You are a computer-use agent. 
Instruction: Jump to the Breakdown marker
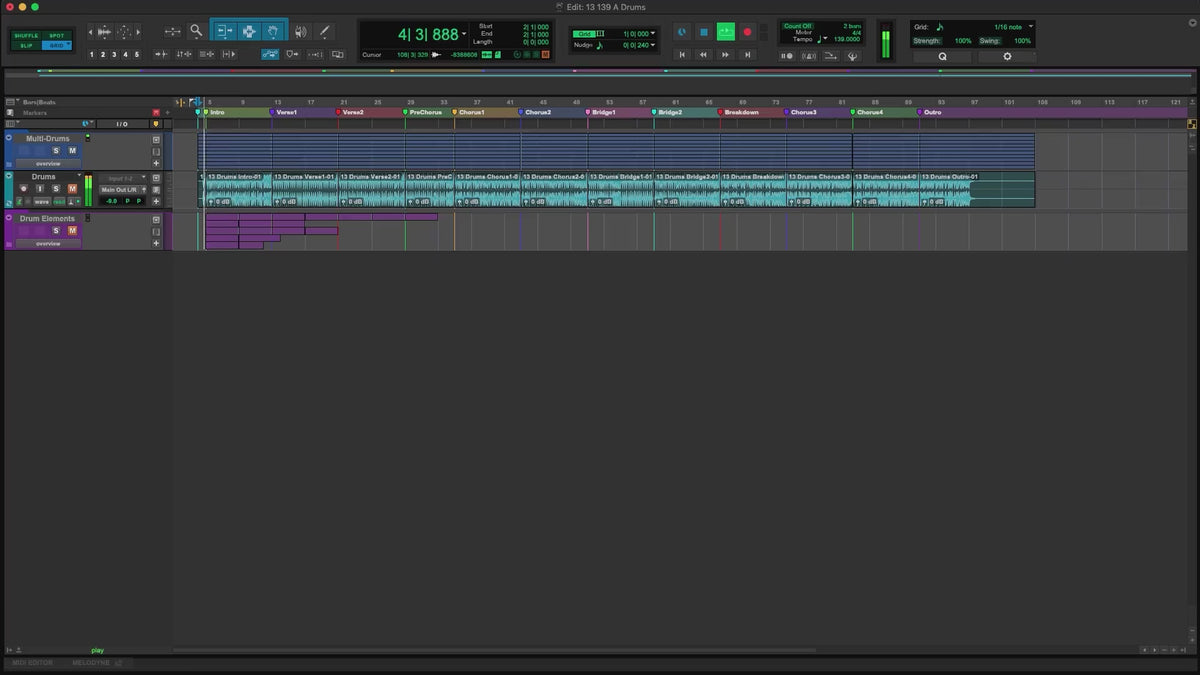741,113
